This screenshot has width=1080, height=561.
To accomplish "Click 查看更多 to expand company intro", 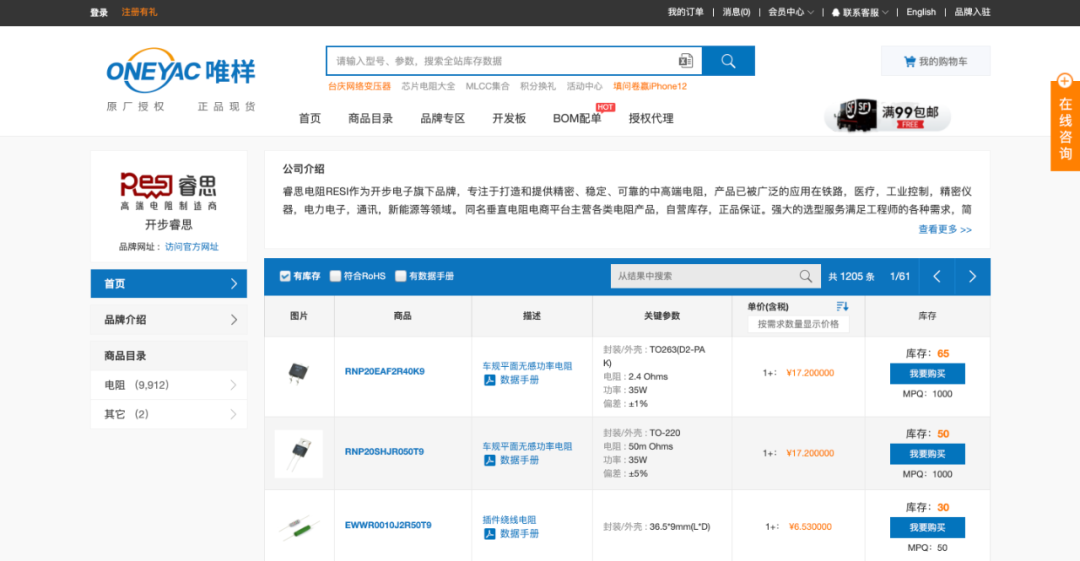I will click(x=944, y=230).
